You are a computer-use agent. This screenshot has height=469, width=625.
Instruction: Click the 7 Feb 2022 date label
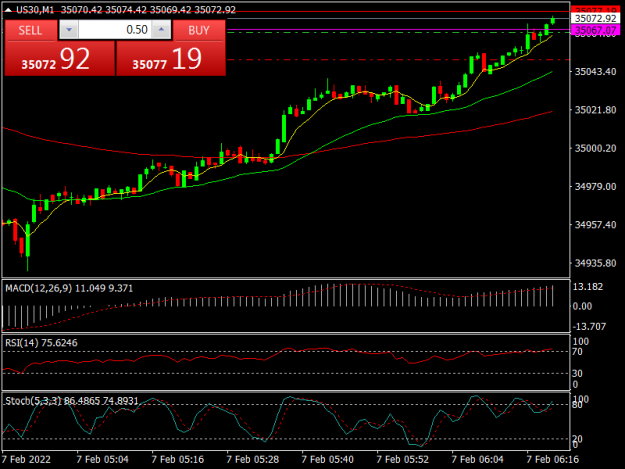pos(26,459)
